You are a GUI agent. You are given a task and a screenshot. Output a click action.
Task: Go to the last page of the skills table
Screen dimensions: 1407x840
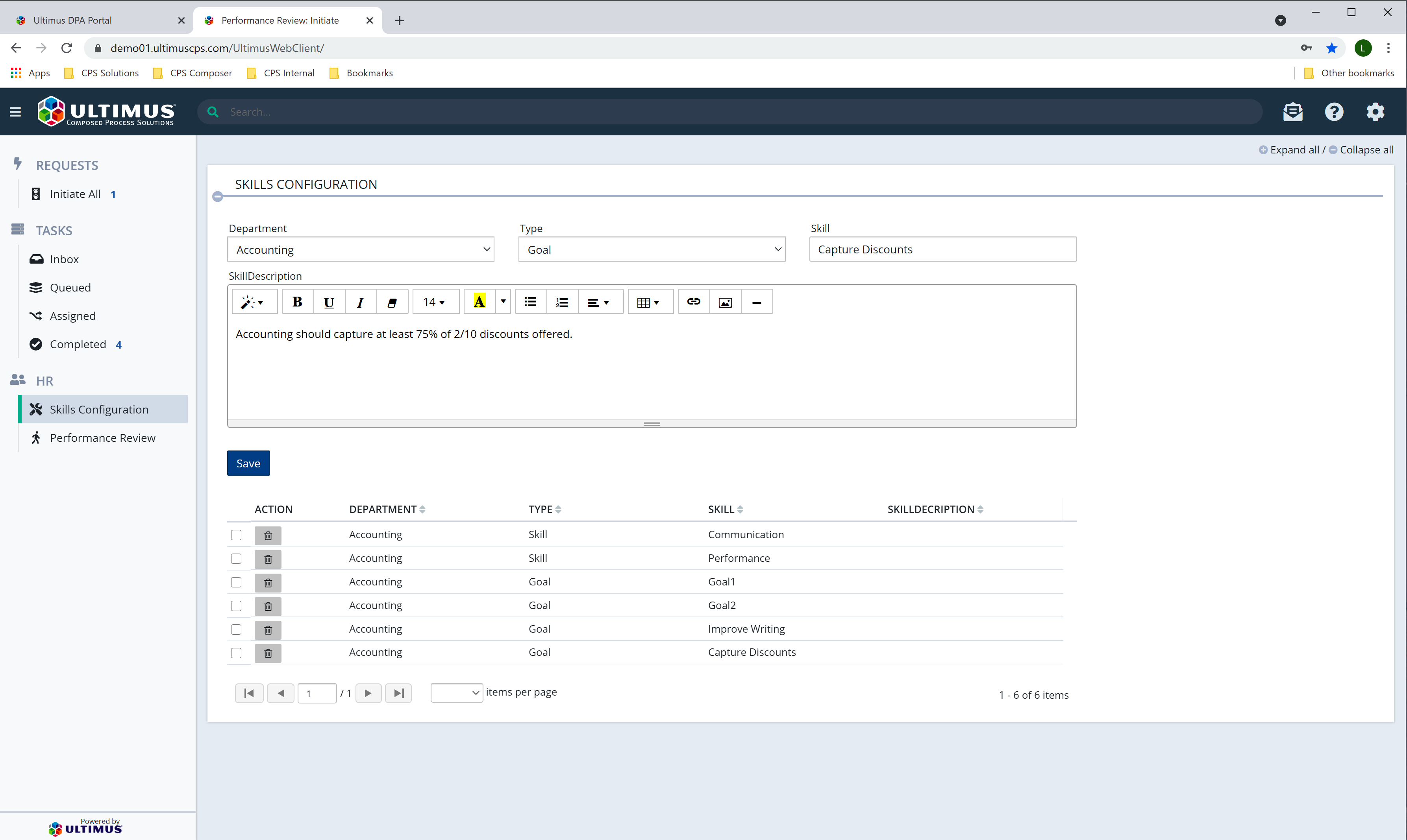click(398, 693)
